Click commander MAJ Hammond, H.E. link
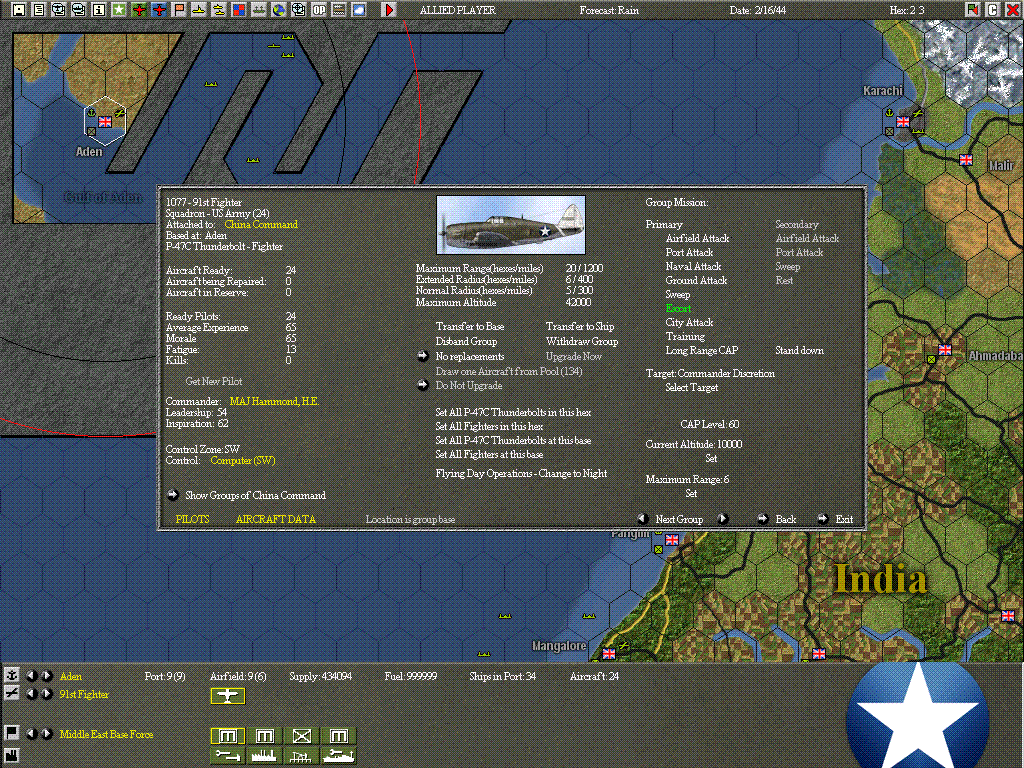The width and height of the screenshot is (1024, 768). coord(274,401)
